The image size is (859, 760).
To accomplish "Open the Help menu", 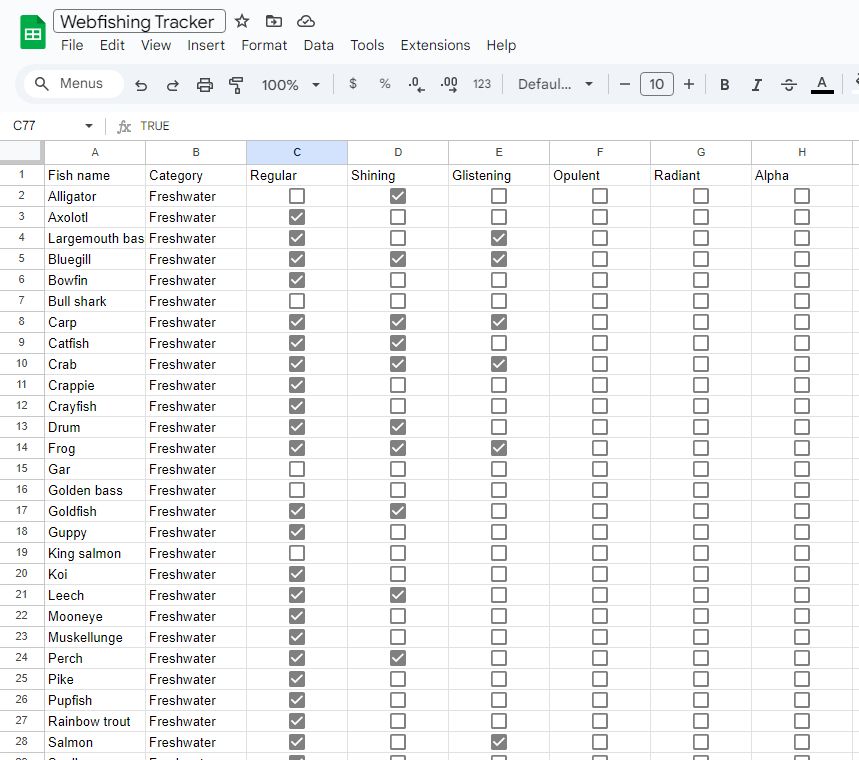I will (501, 45).
